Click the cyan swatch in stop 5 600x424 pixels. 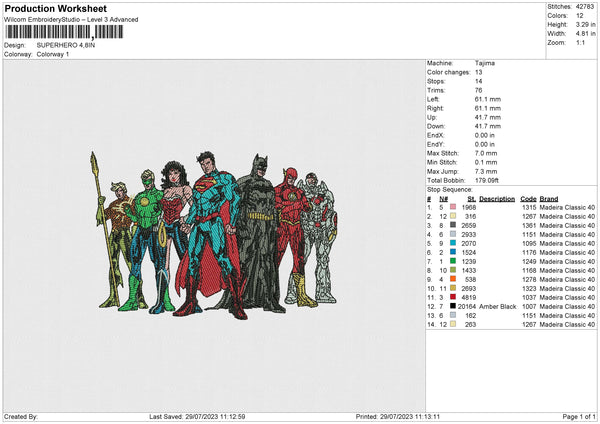coord(453,243)
